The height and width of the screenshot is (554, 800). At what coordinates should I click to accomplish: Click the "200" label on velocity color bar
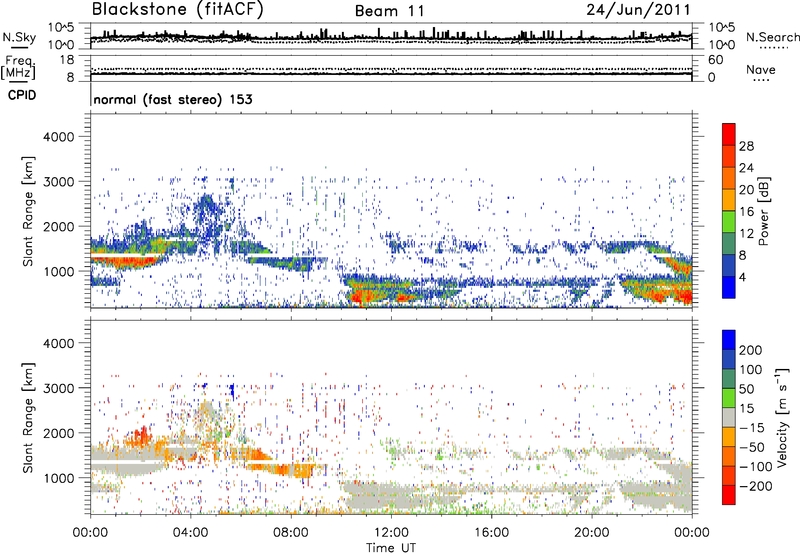751,350
